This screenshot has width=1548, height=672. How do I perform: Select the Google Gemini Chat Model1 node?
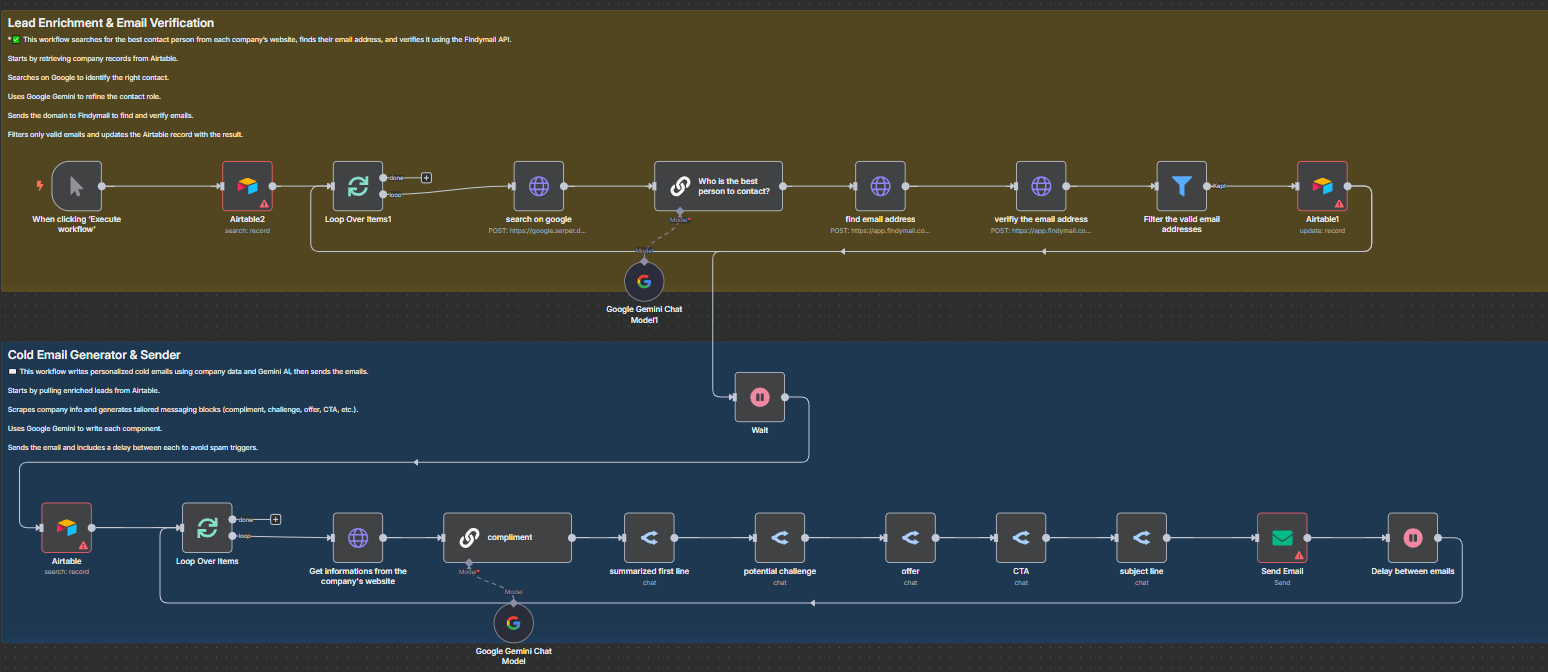(x=644, y=281)
